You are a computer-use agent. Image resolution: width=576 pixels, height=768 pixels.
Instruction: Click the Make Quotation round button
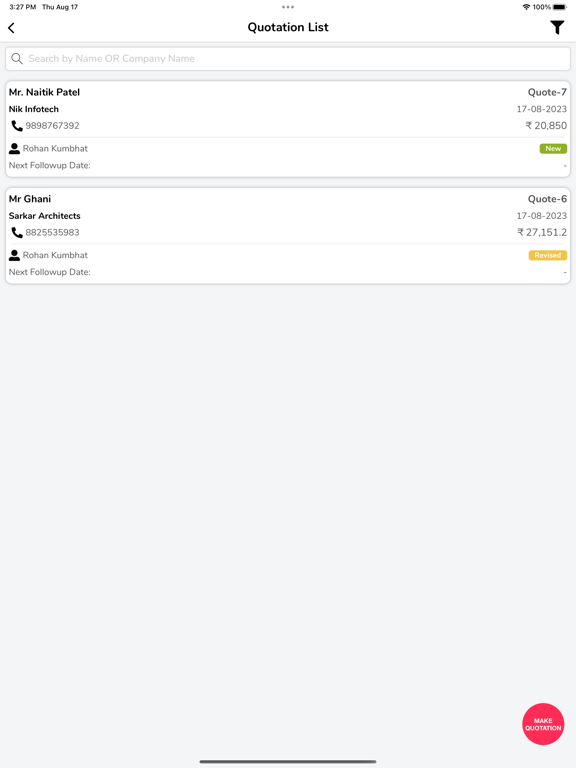pyautogui.click(x=543, y=724)
